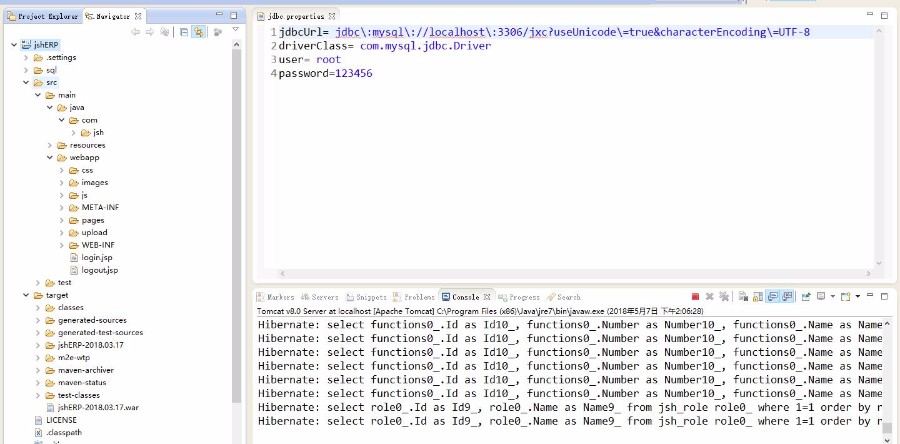Close the jdbc.properties editor tab
This screenshot has width=900, height=444.
(332, 17)
